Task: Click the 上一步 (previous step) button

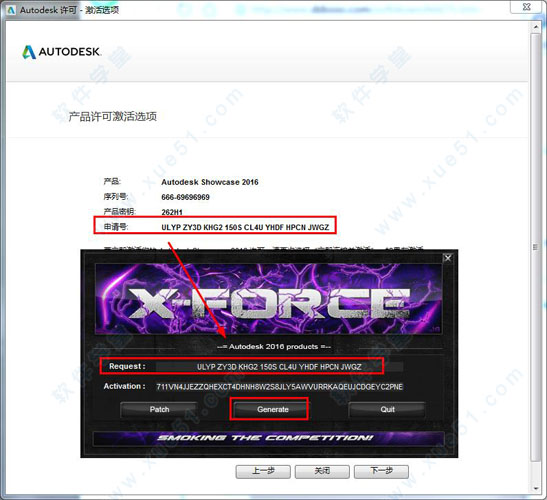Action: click(x=263, y=471)
